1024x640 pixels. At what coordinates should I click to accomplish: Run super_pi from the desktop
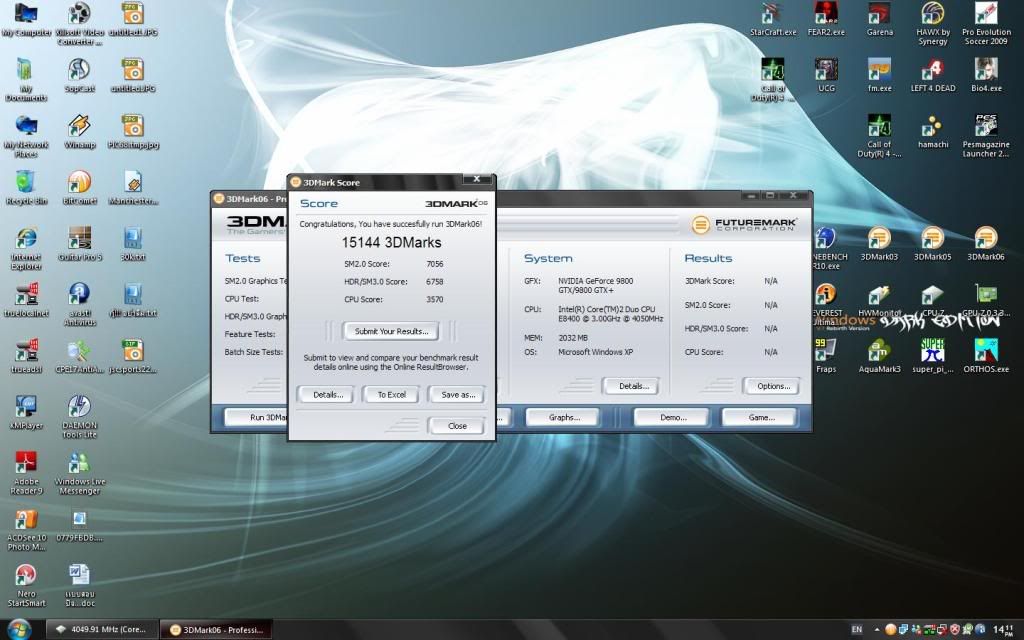pyautogui.click(x=932, y=352)
